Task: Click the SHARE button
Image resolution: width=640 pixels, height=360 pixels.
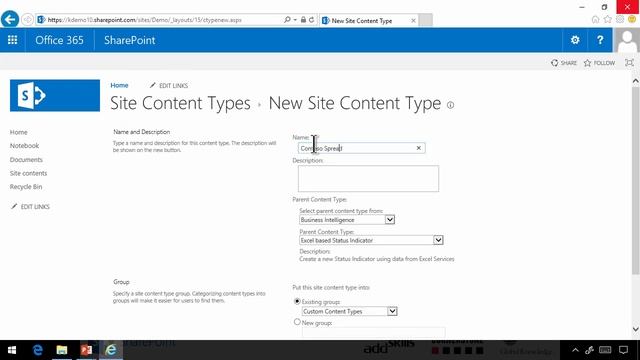Action: click(564, 63)
